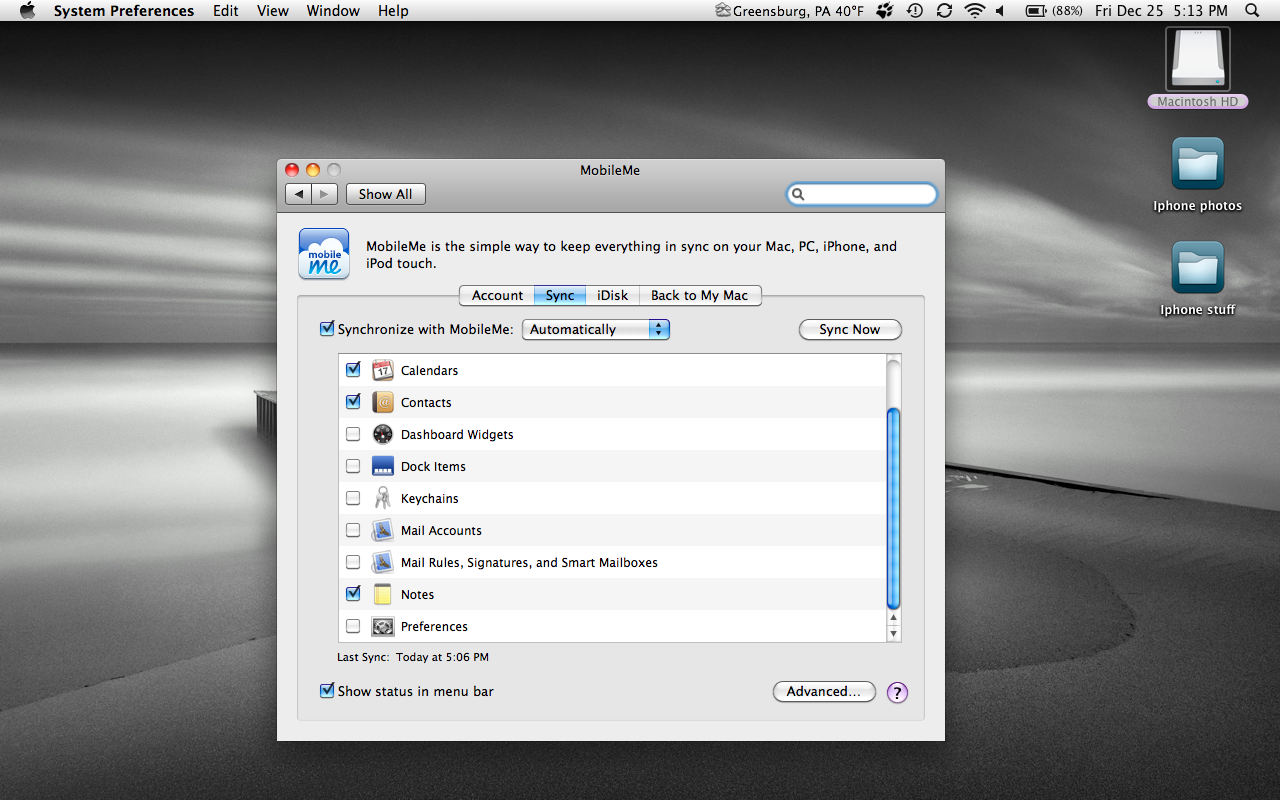Image resolution: width=1280 pixels, height=800 pixels.
Task: Click the Notes yellow notepad icon
Action: (383, 594)
